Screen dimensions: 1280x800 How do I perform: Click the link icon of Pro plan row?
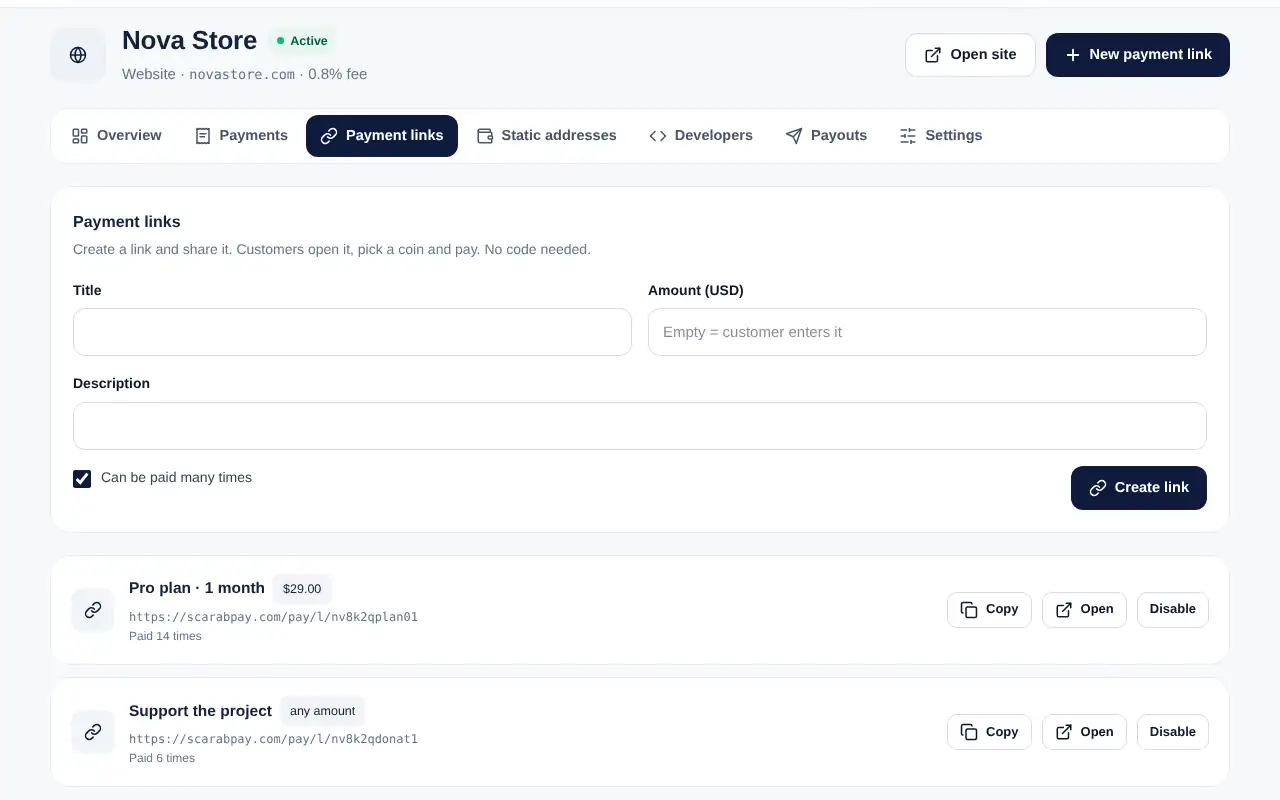point(93,610)
